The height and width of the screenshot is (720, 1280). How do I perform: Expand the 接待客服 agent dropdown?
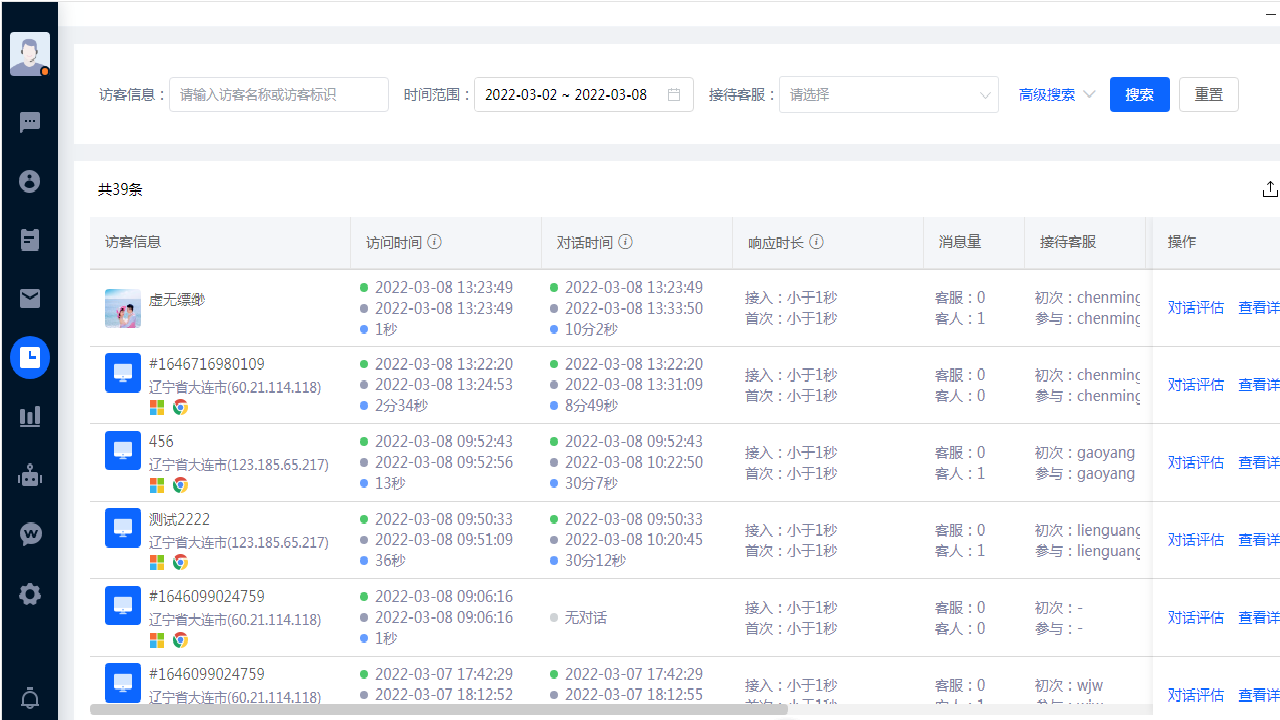tap(888, 94)
